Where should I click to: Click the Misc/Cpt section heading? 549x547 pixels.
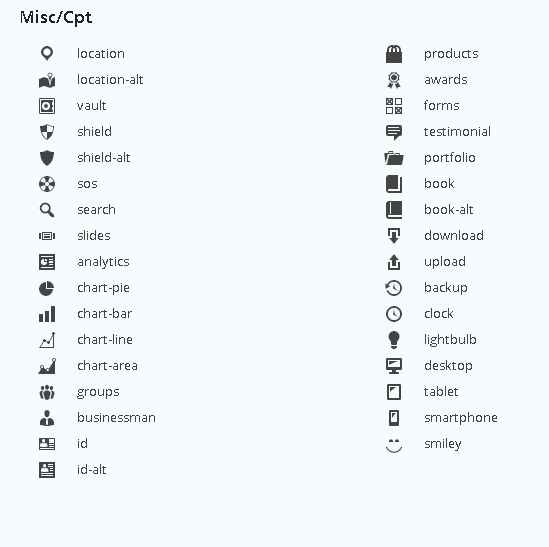56,18
